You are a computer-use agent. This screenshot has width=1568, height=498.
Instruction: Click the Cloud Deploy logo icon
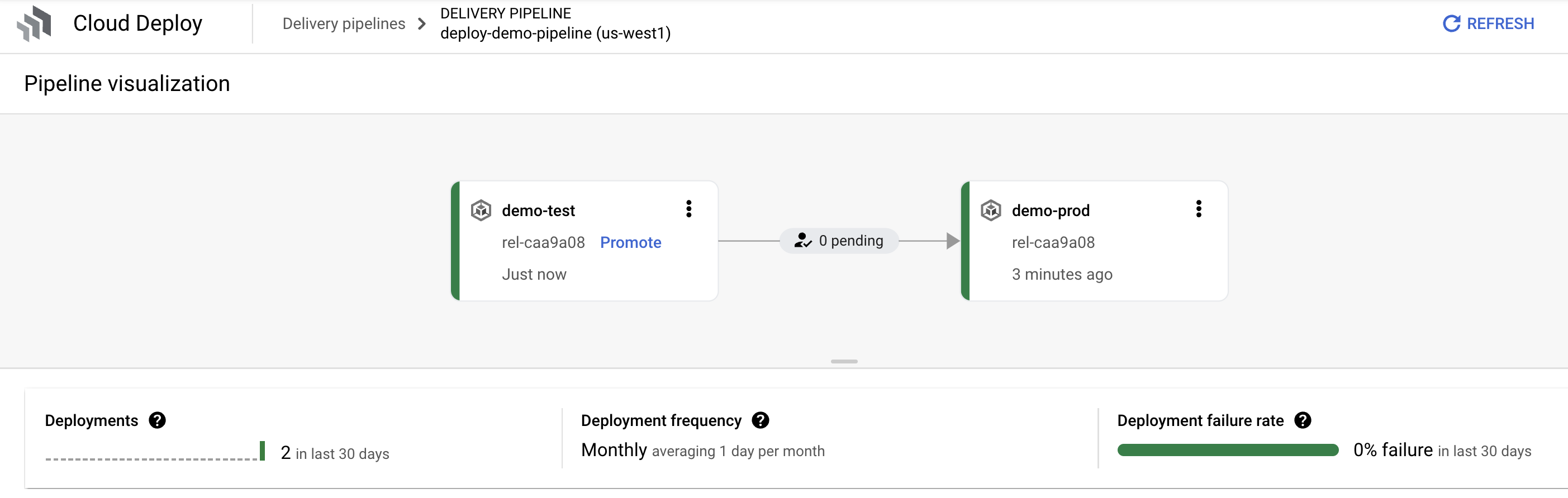(34, 23)
